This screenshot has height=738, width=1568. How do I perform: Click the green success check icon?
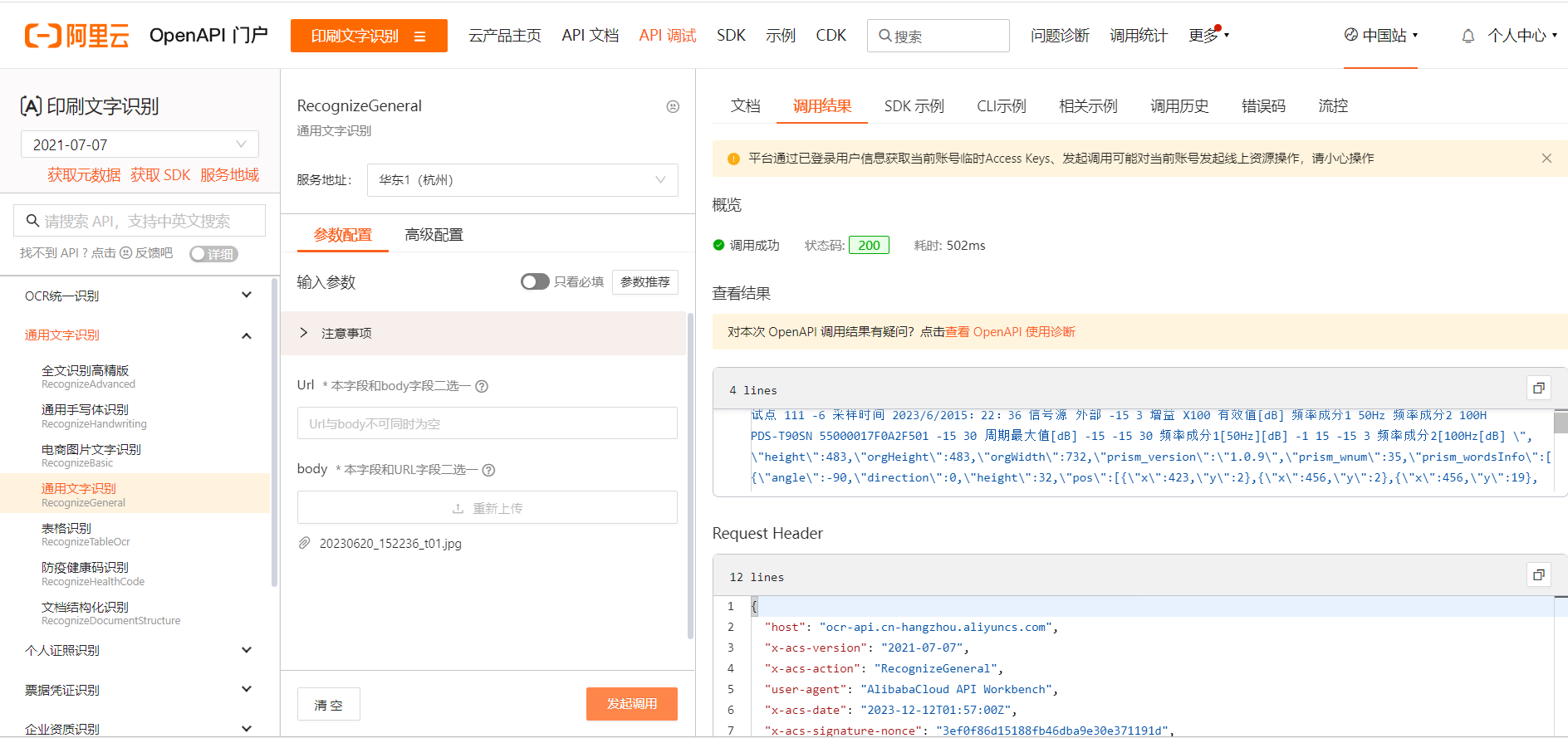pyautogui.click(x=718, y=245)
